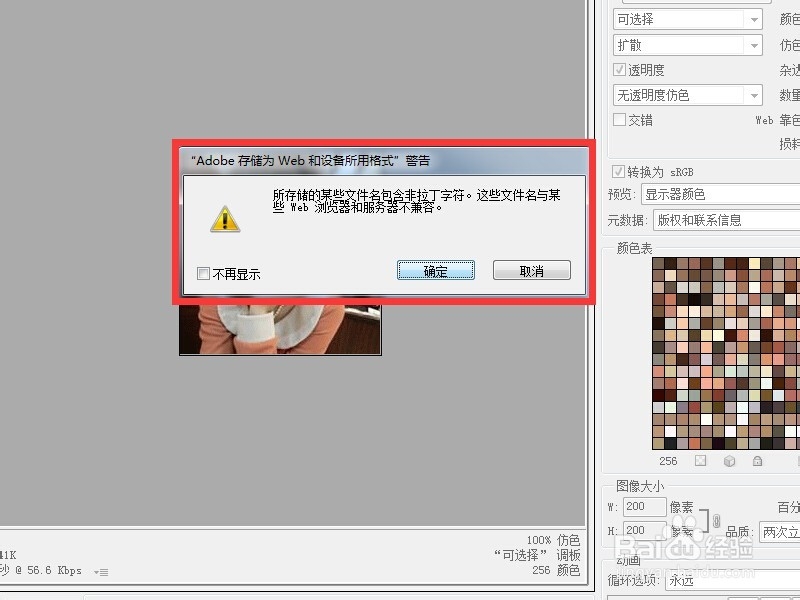The image size is (800, 600).
Task: Open the 扩散 dither method dropdown
Action: [x=688, y=45]
